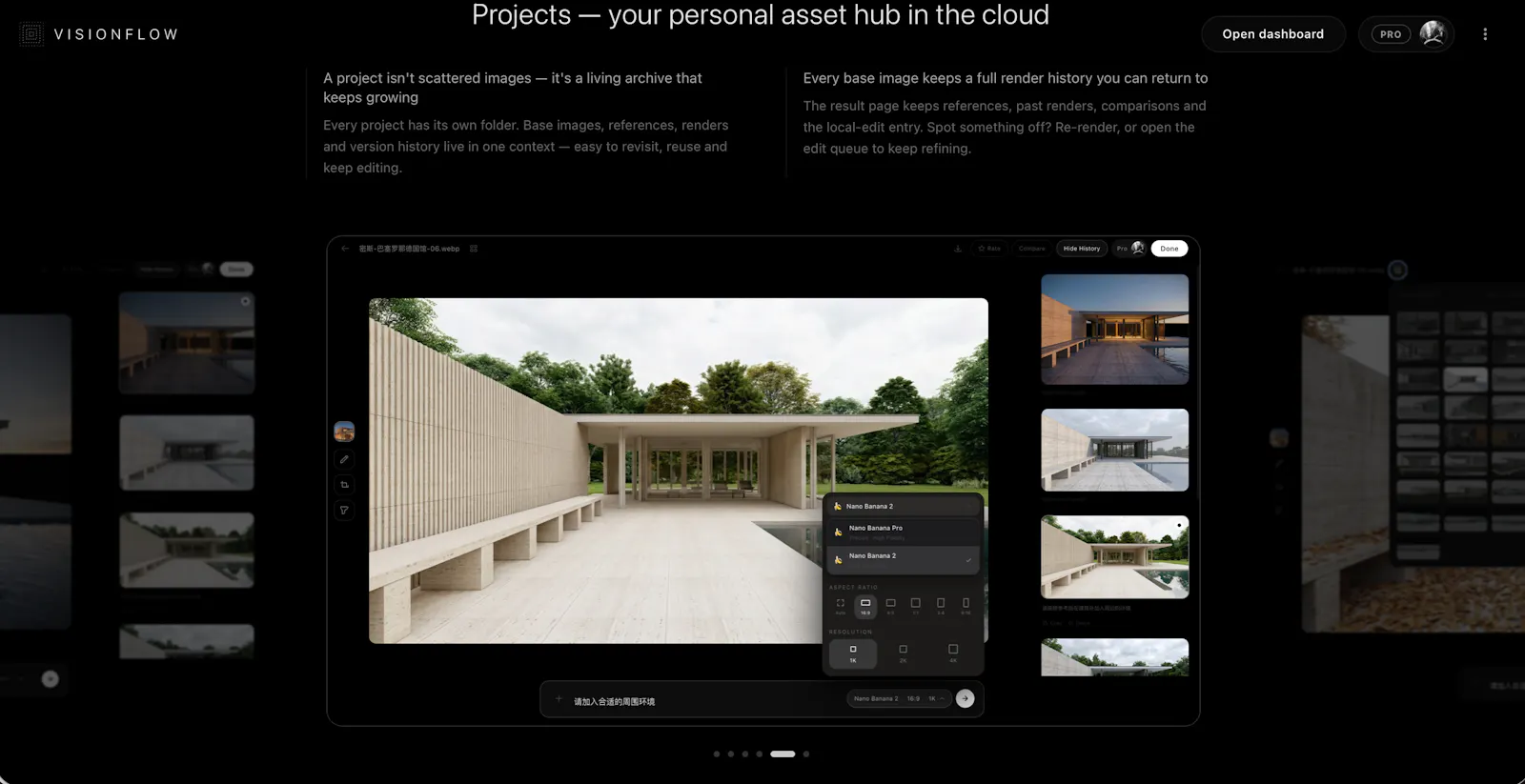
Task: Select the 4K resolution option
Action: point(953,653)
